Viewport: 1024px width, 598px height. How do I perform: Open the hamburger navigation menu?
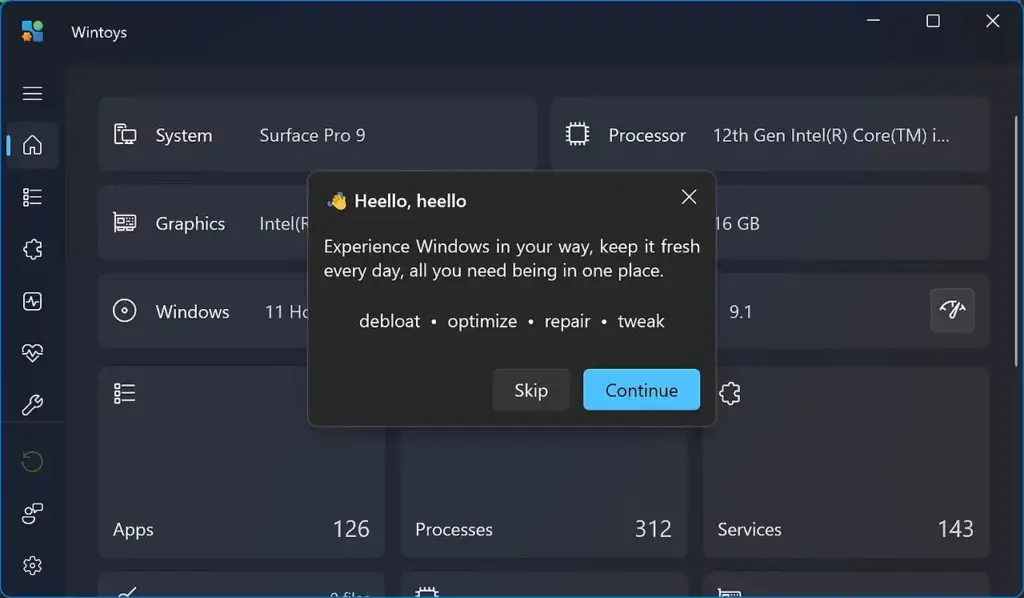coord(32,93)
